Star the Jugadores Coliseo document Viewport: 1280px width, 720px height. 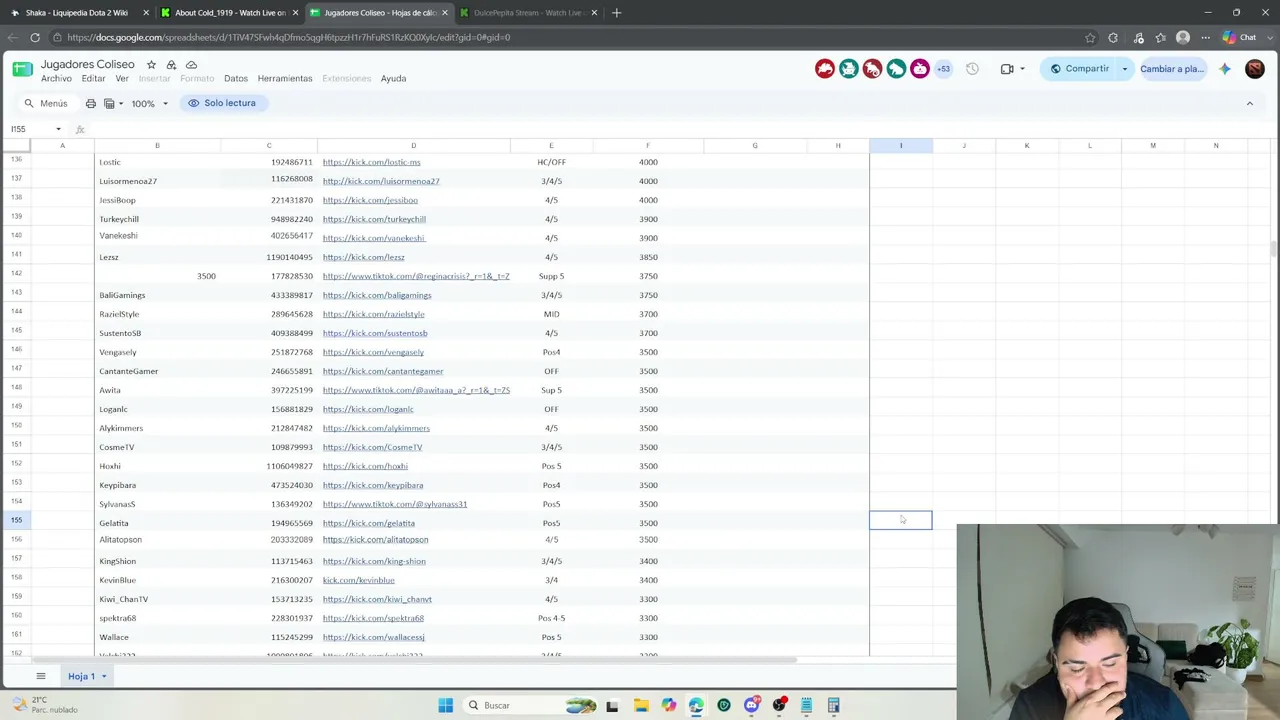pos(151,64)
